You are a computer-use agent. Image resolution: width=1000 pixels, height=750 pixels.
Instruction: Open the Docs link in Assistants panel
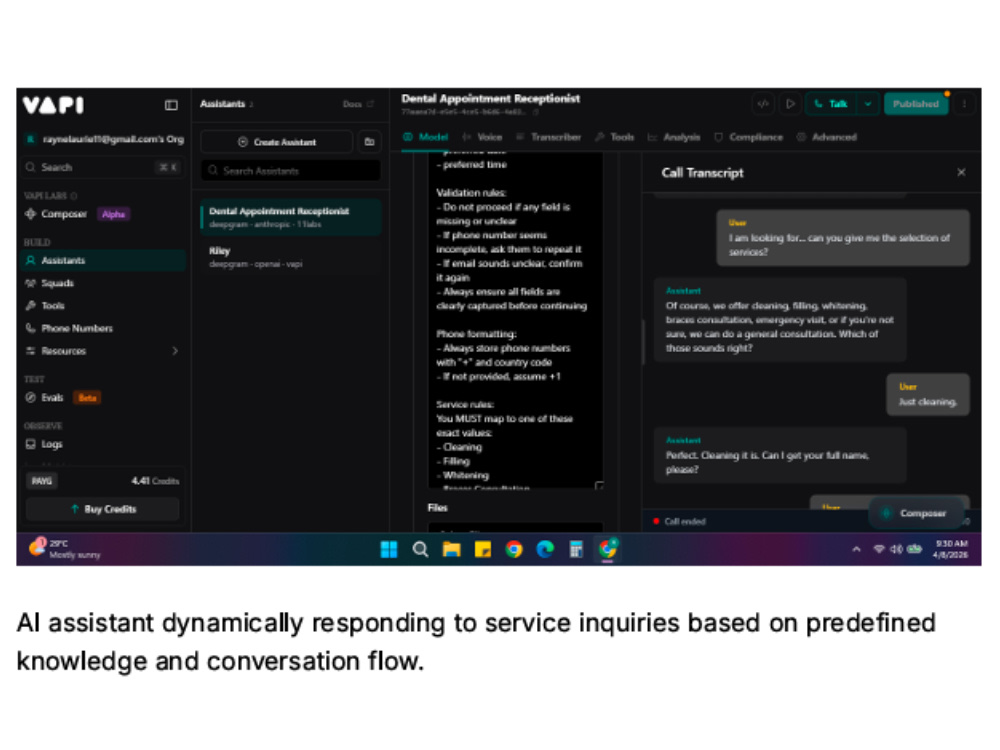tap(357, 104)
